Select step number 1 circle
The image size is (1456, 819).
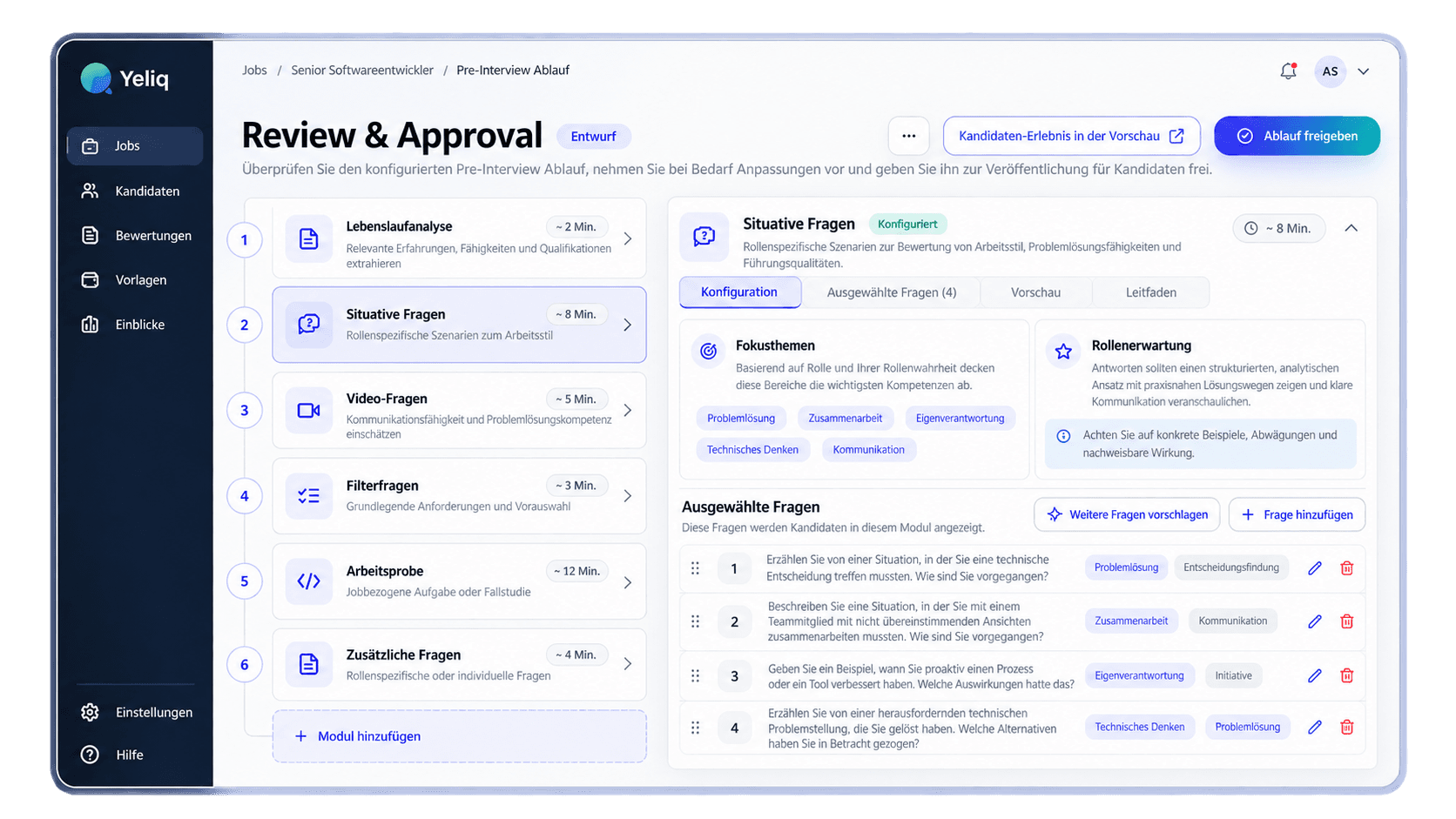pos(245,240)
